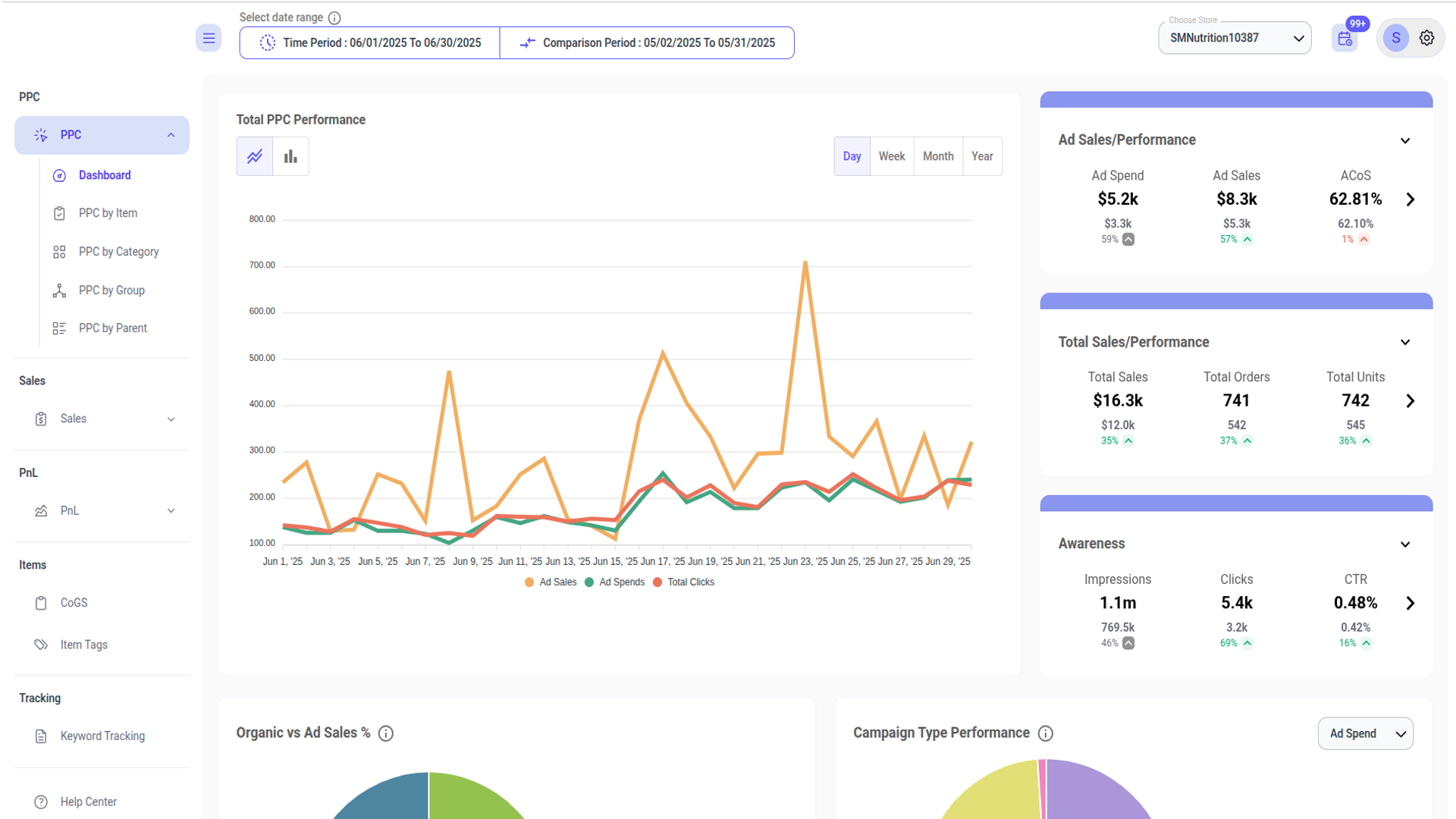Image resolution: width=1456 pixels, height=819 pixels.
Task: Open the Comparison Period date selector
Action: pos(647,43)
